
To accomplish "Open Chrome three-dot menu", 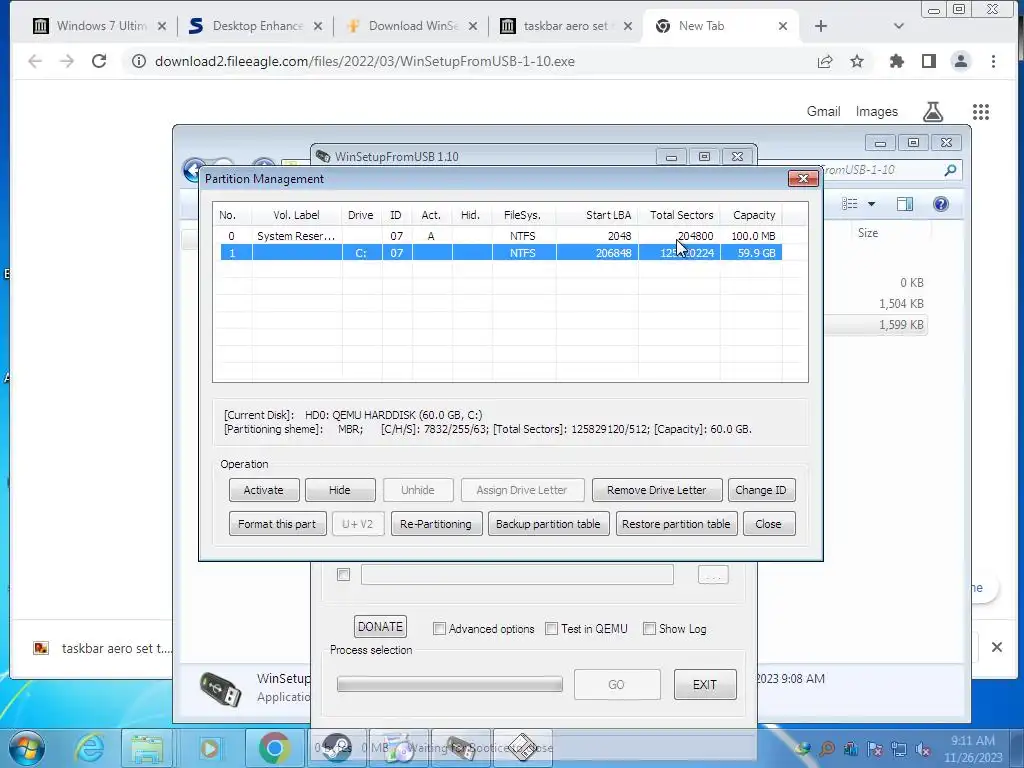I will 993,61.
